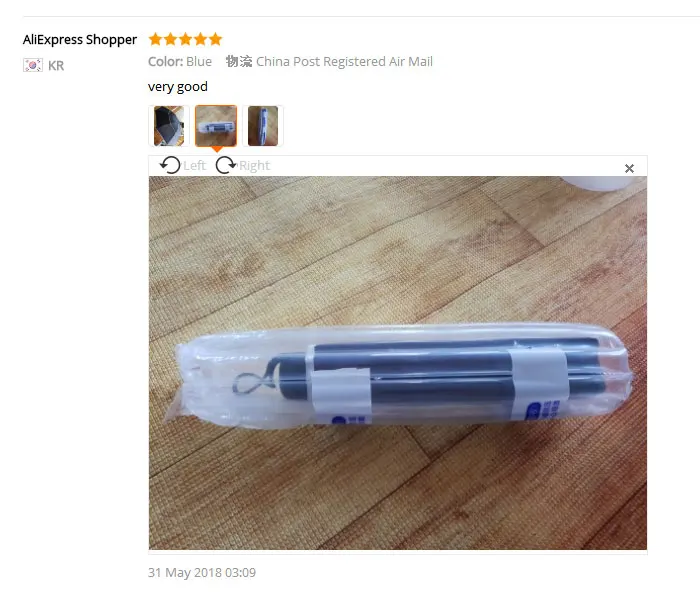Click the first orange star
The height and width of the screenshot is (600, 700).
click(x=155, y=39)
